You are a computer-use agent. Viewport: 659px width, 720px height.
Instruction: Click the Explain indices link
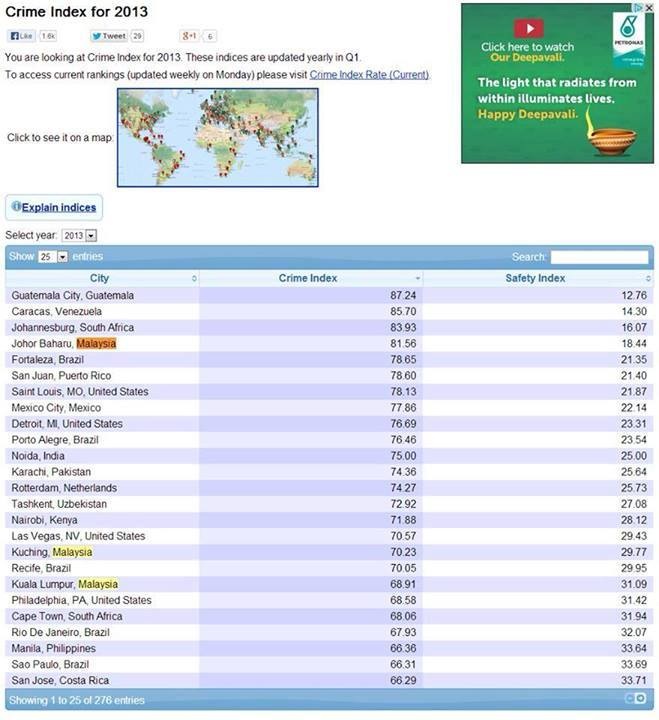pos(59,207)
